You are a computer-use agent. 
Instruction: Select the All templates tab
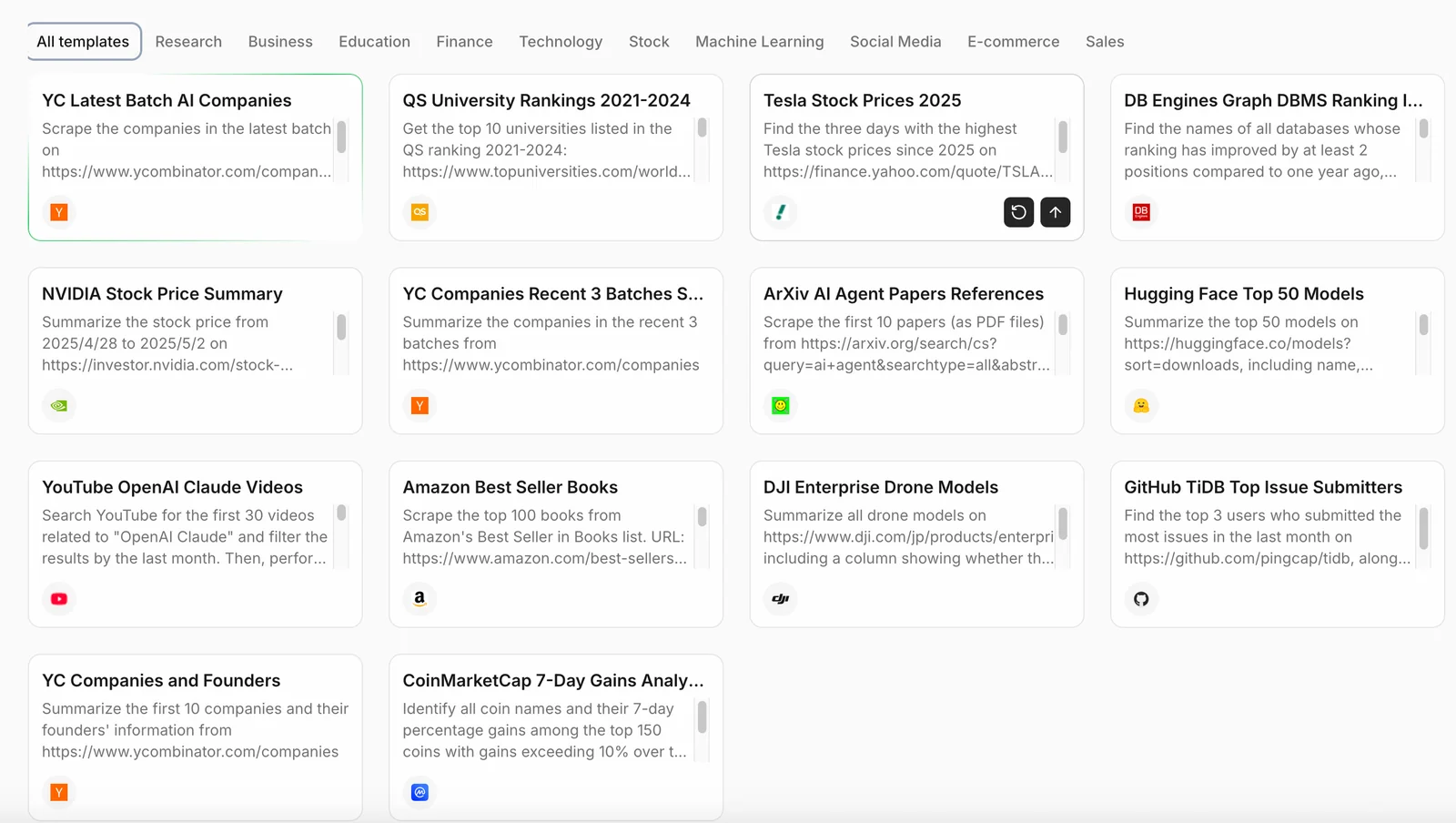pyautogui.click(x=83, y=42)
